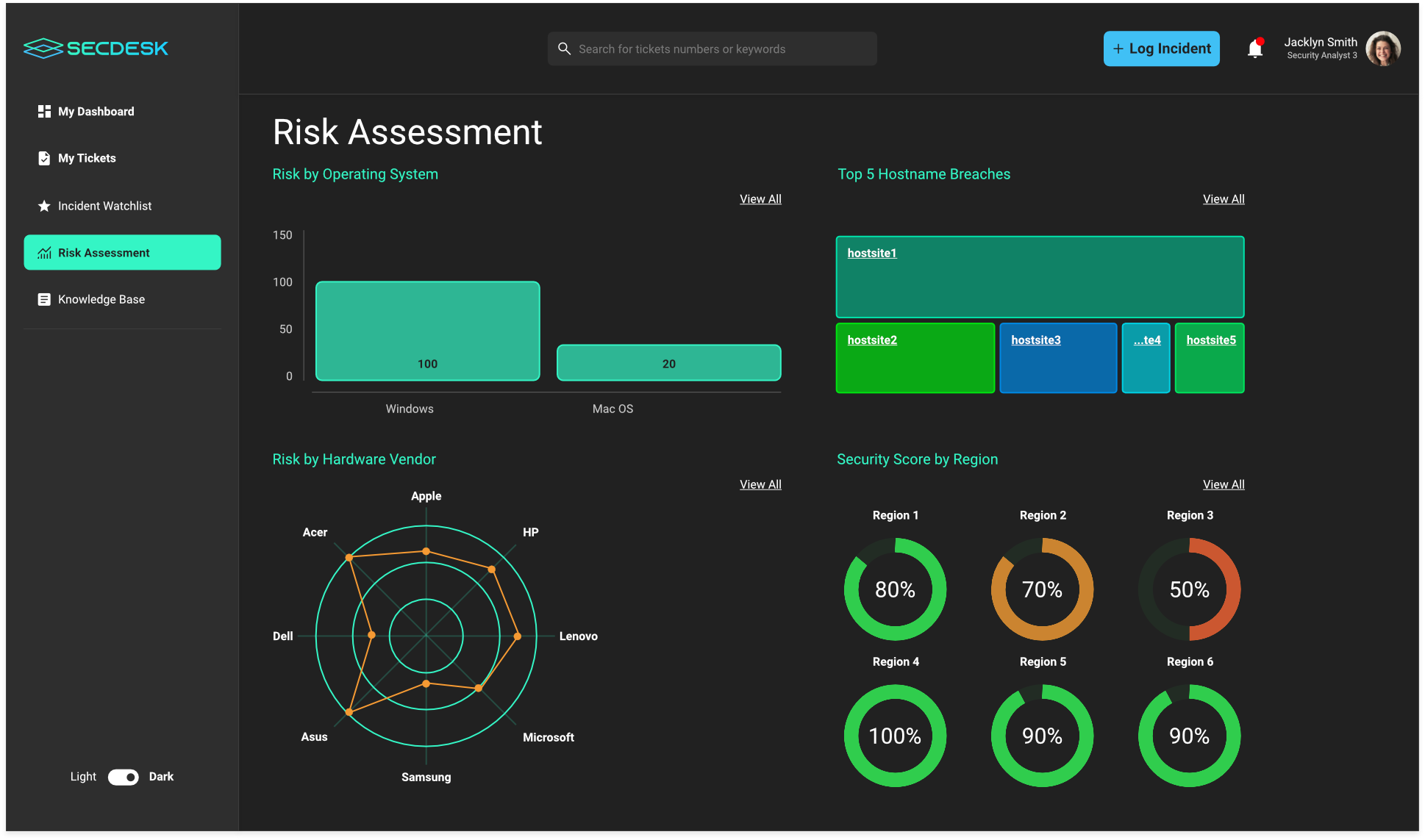1425x840 pixels.
Task: Click the Windows bar showing 100
Action: (x=427, y=331)
